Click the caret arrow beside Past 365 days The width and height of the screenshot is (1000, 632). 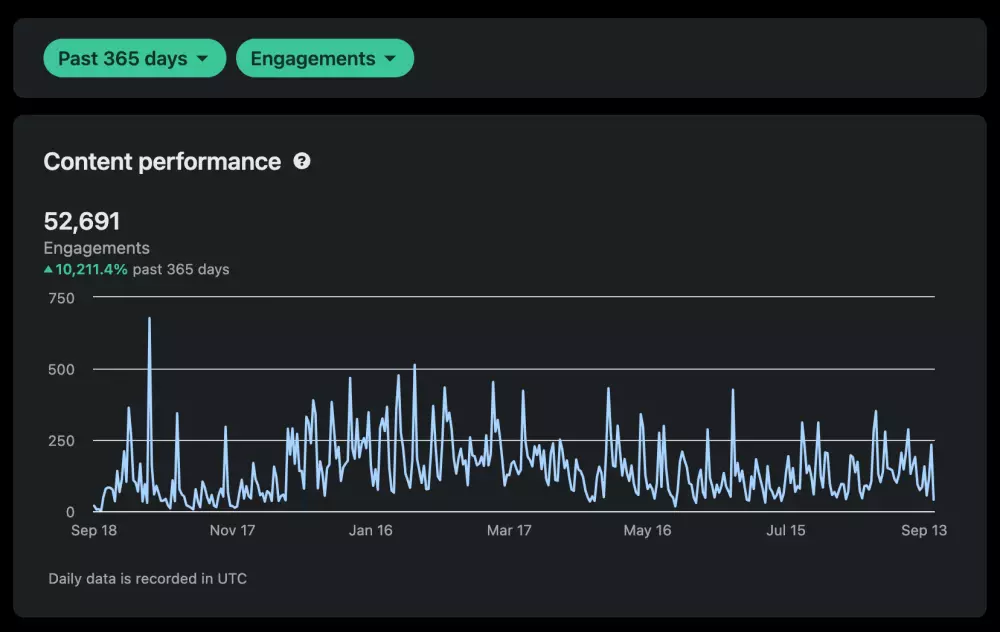(x=203, y=59)
